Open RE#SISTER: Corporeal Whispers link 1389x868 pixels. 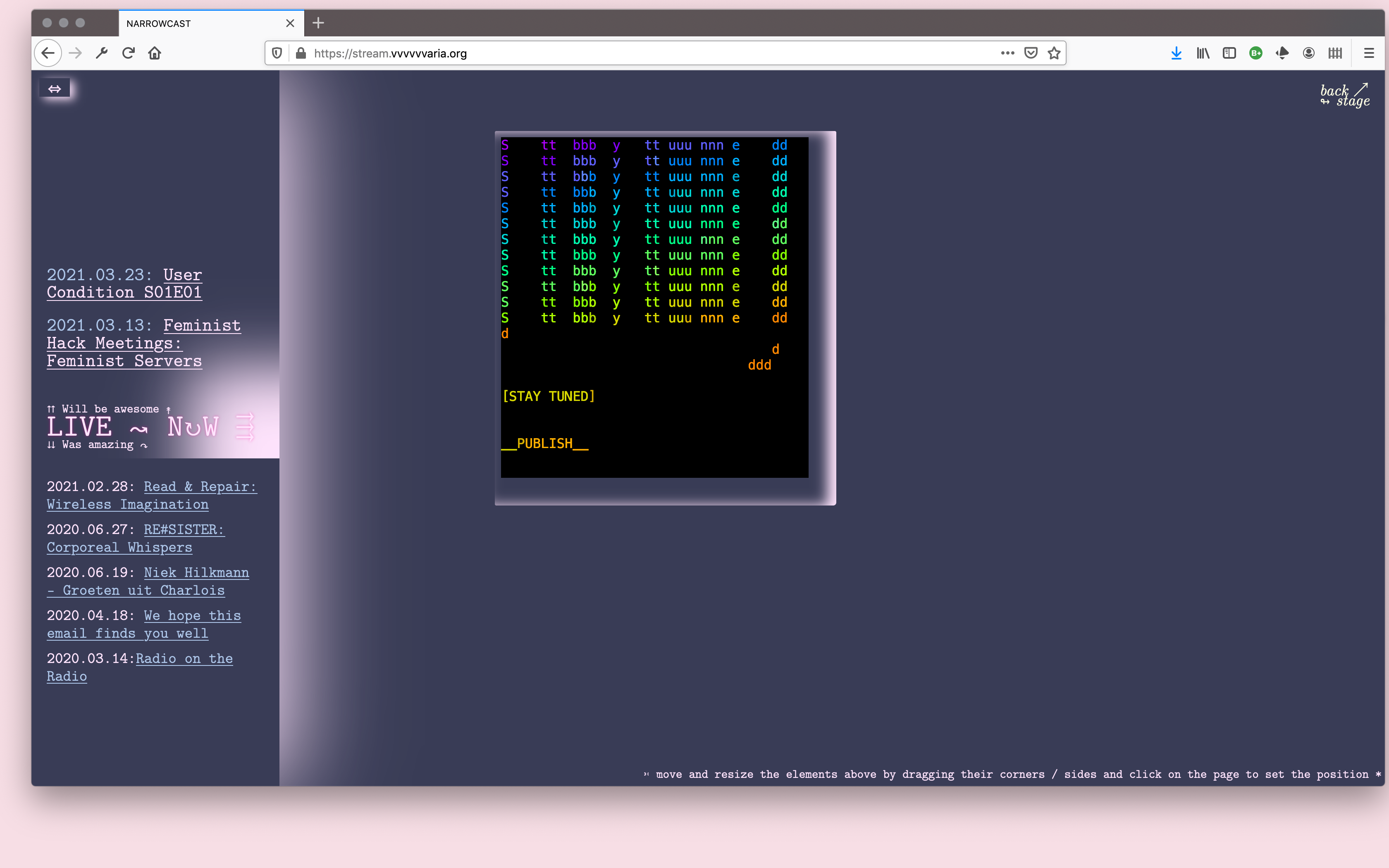136,539
